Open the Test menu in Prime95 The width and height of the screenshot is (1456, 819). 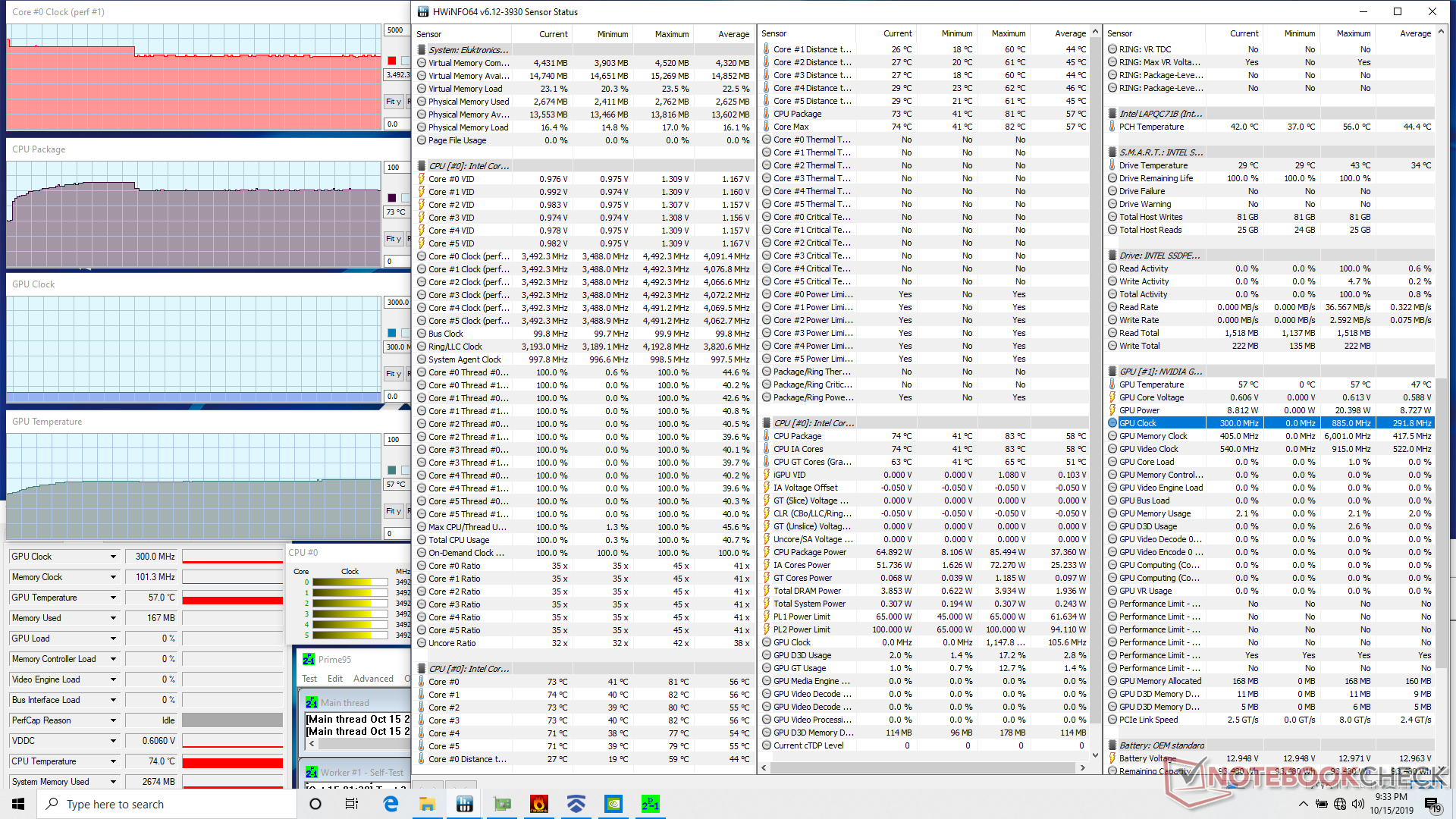click(x=309, y=679)
